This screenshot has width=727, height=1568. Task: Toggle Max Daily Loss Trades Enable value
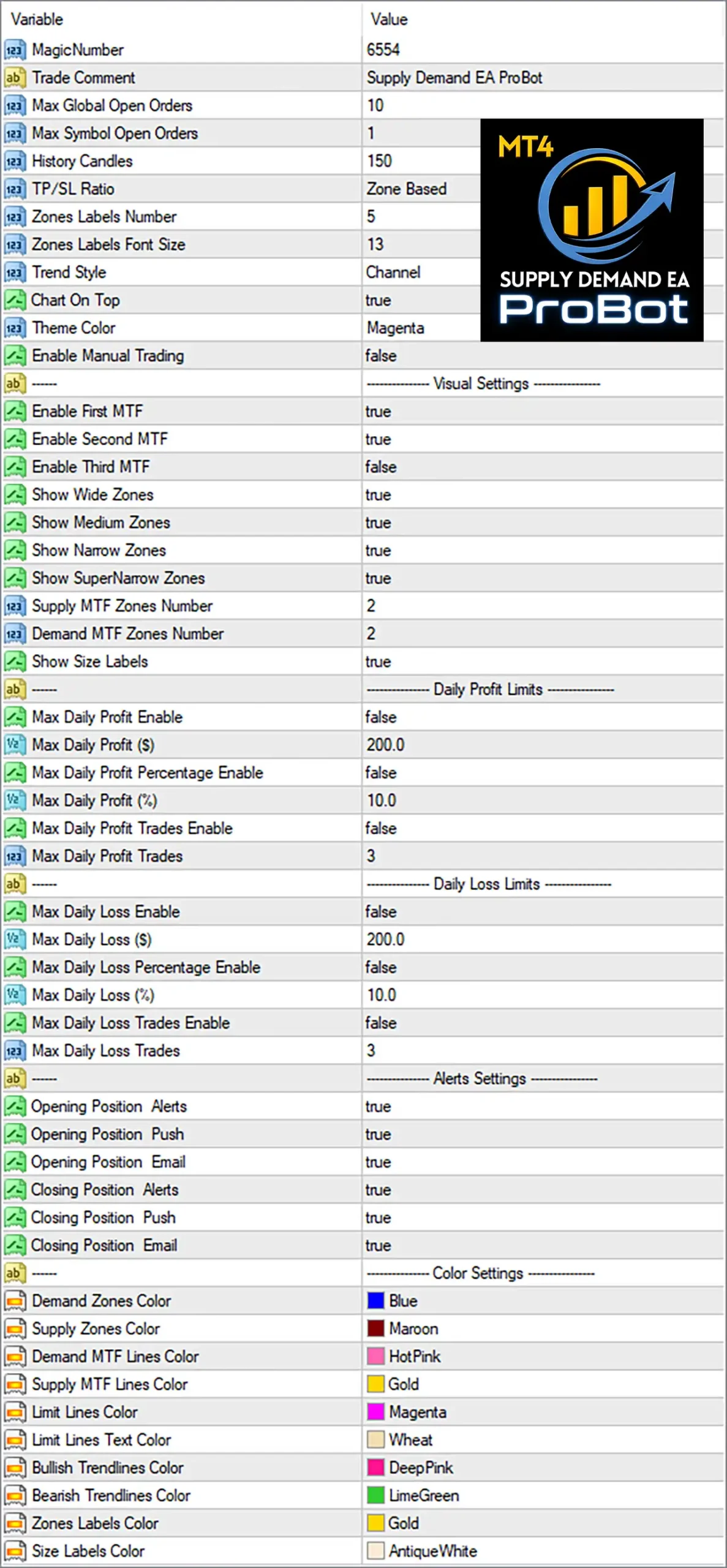point(381,1023)
